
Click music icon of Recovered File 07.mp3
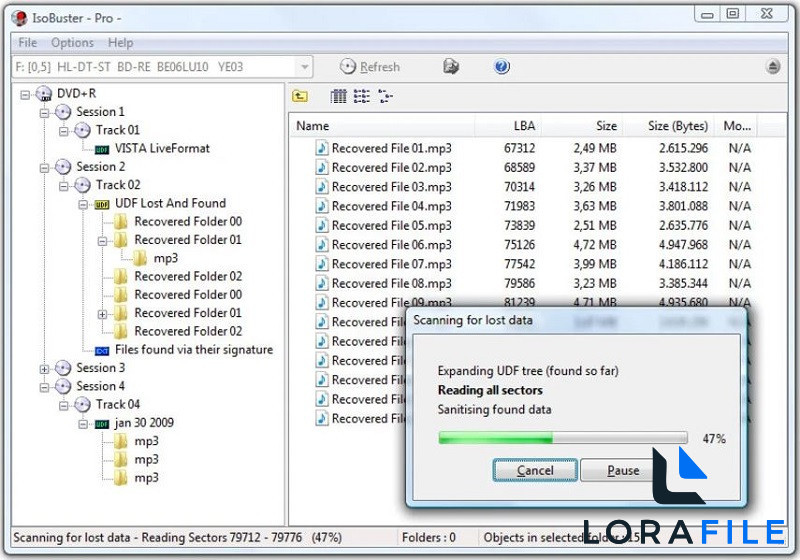tap(321, 264)
